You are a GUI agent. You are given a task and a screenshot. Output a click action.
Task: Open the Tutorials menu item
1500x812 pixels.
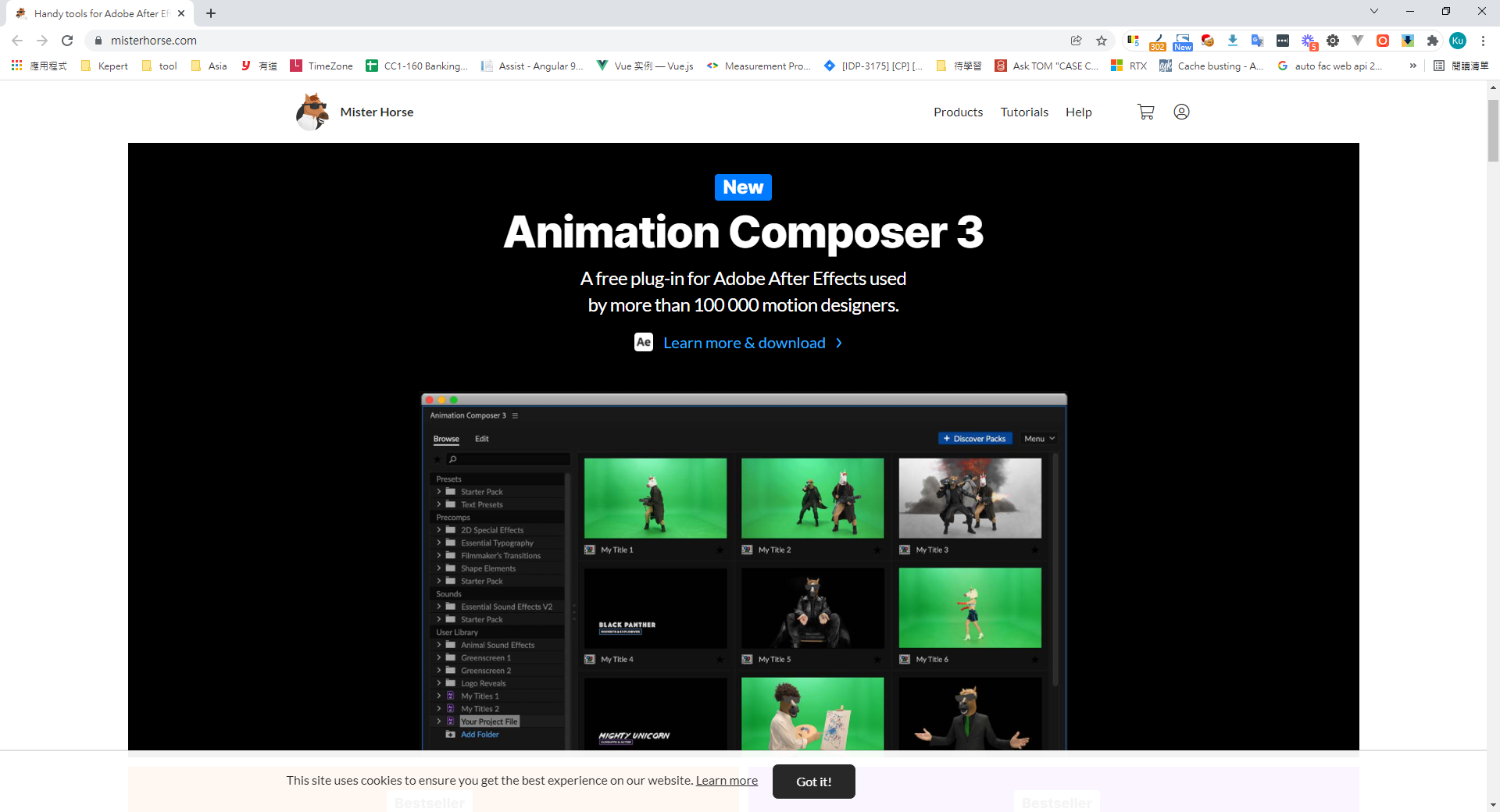(1024, 112)
